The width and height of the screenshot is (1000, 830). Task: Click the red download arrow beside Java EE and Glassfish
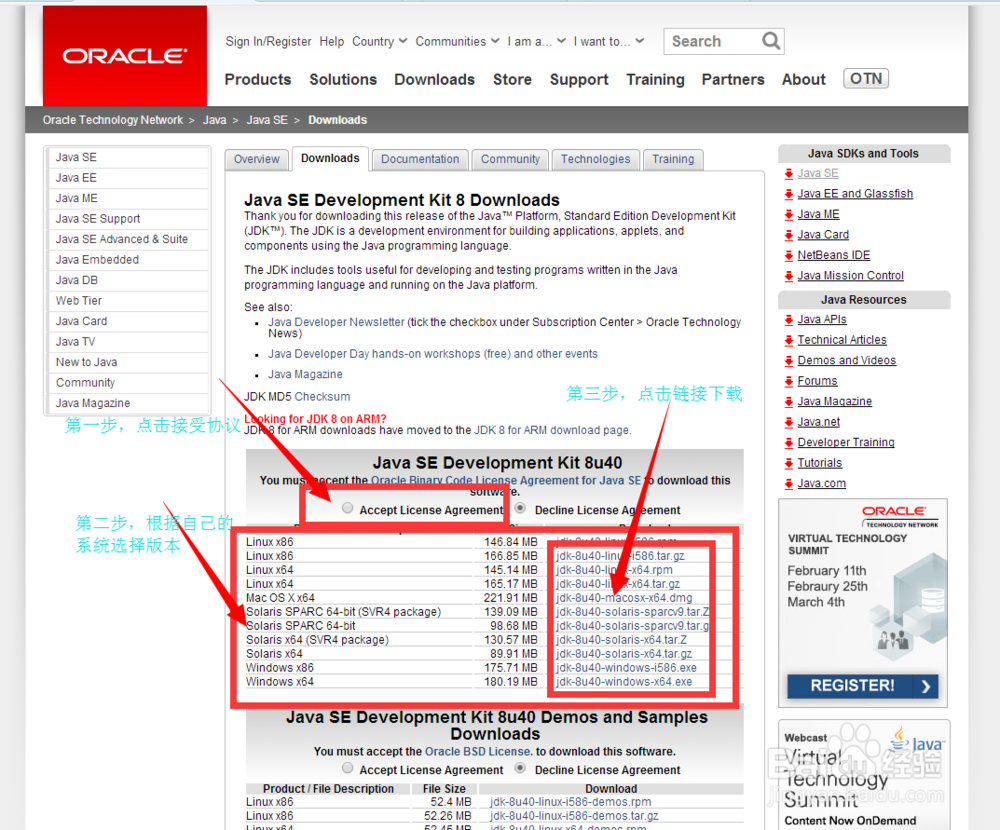[789, 194]
